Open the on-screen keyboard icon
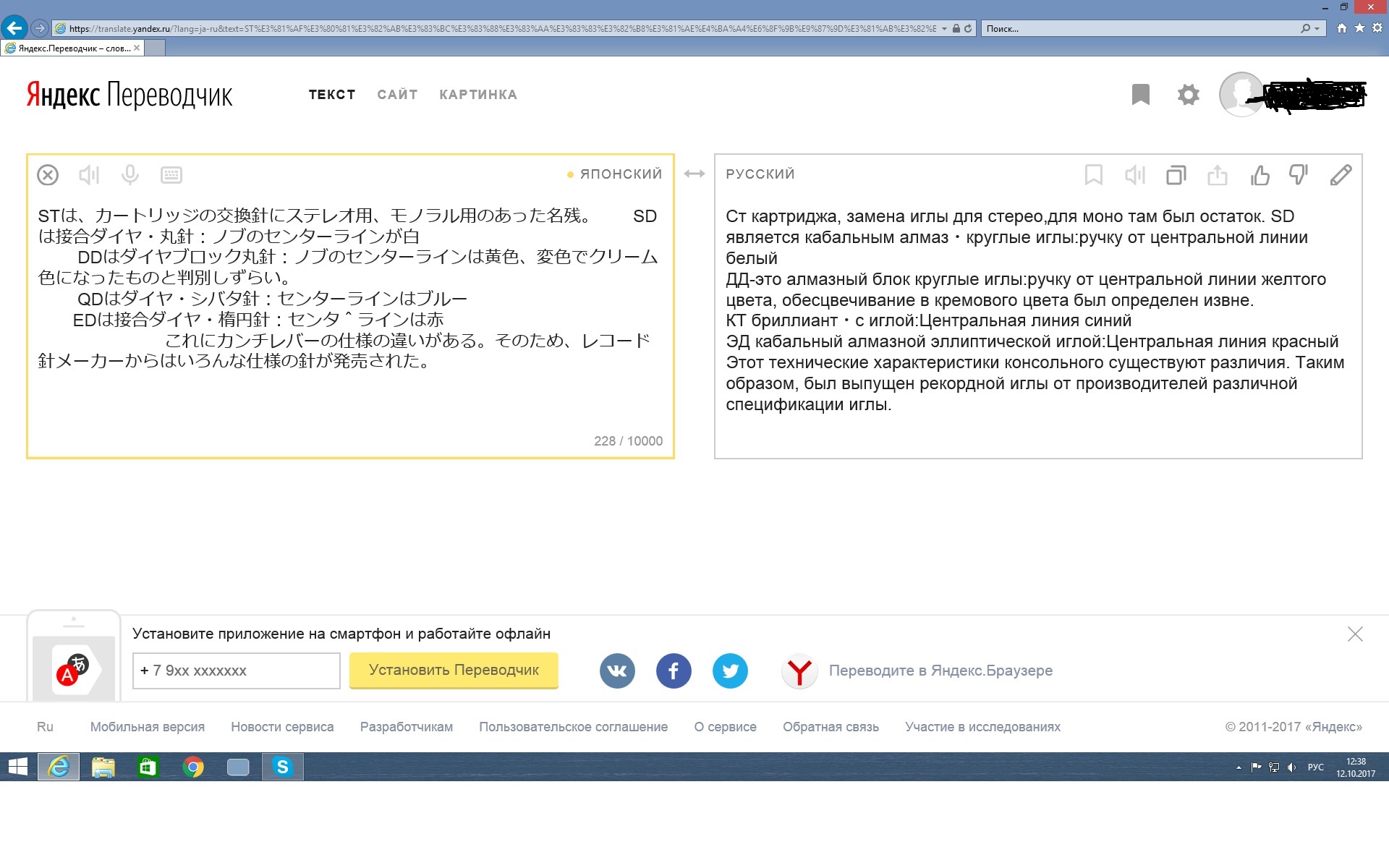The width and height of the screenshot is (1389, 868). pyautogui.click(x=171, y=175)
